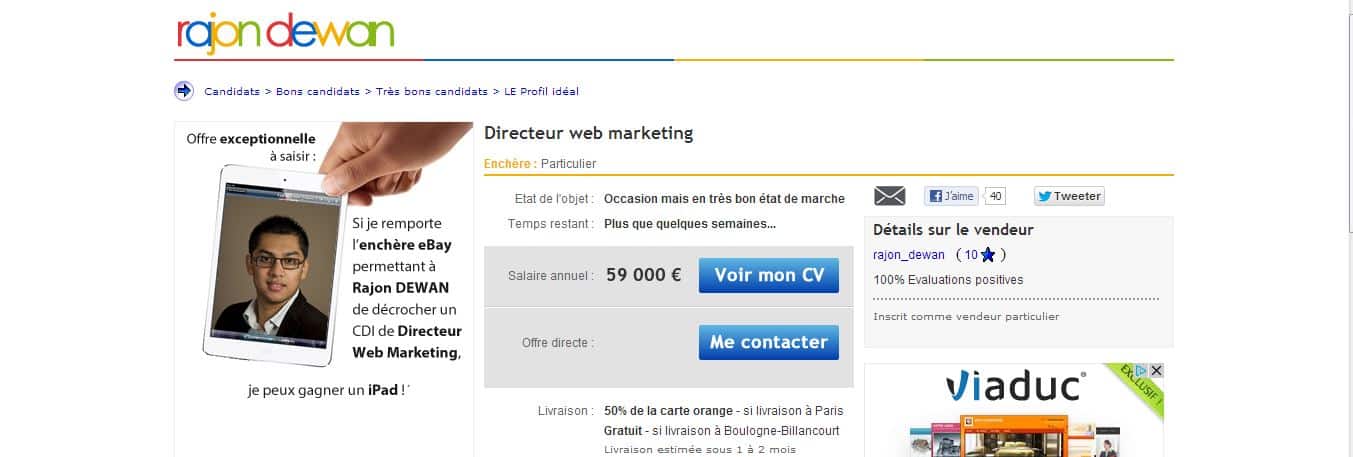The height and width of the screenshot is (457, 1353).
Task: Open the rajon_dewan seller link
Action: (909, 255)
